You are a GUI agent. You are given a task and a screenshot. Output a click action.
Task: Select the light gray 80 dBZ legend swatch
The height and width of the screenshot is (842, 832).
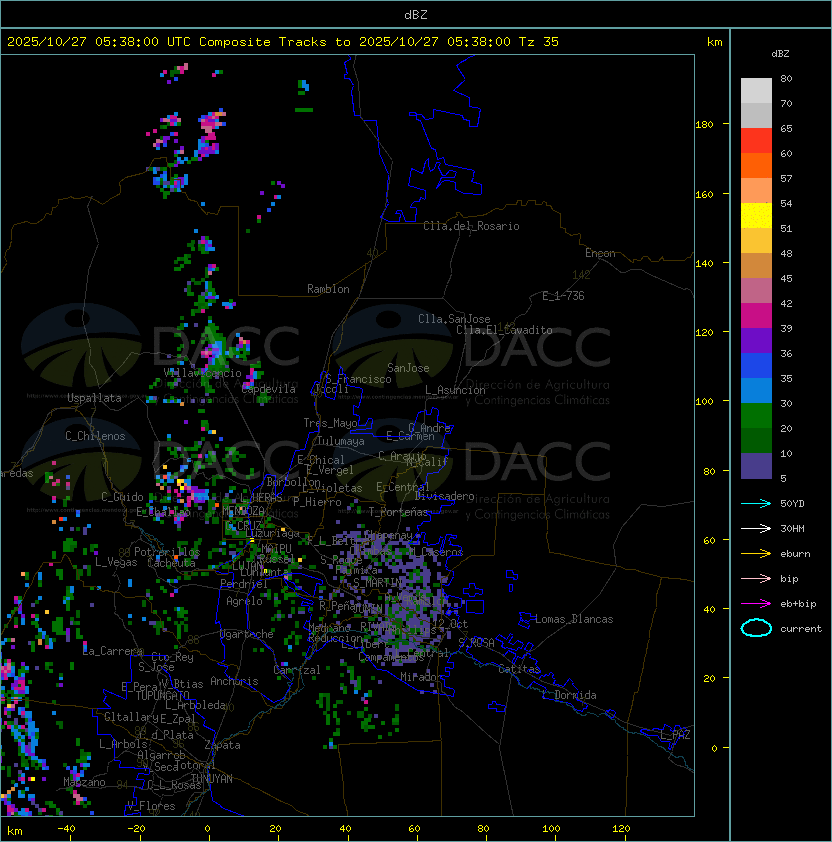coord(756,91)
